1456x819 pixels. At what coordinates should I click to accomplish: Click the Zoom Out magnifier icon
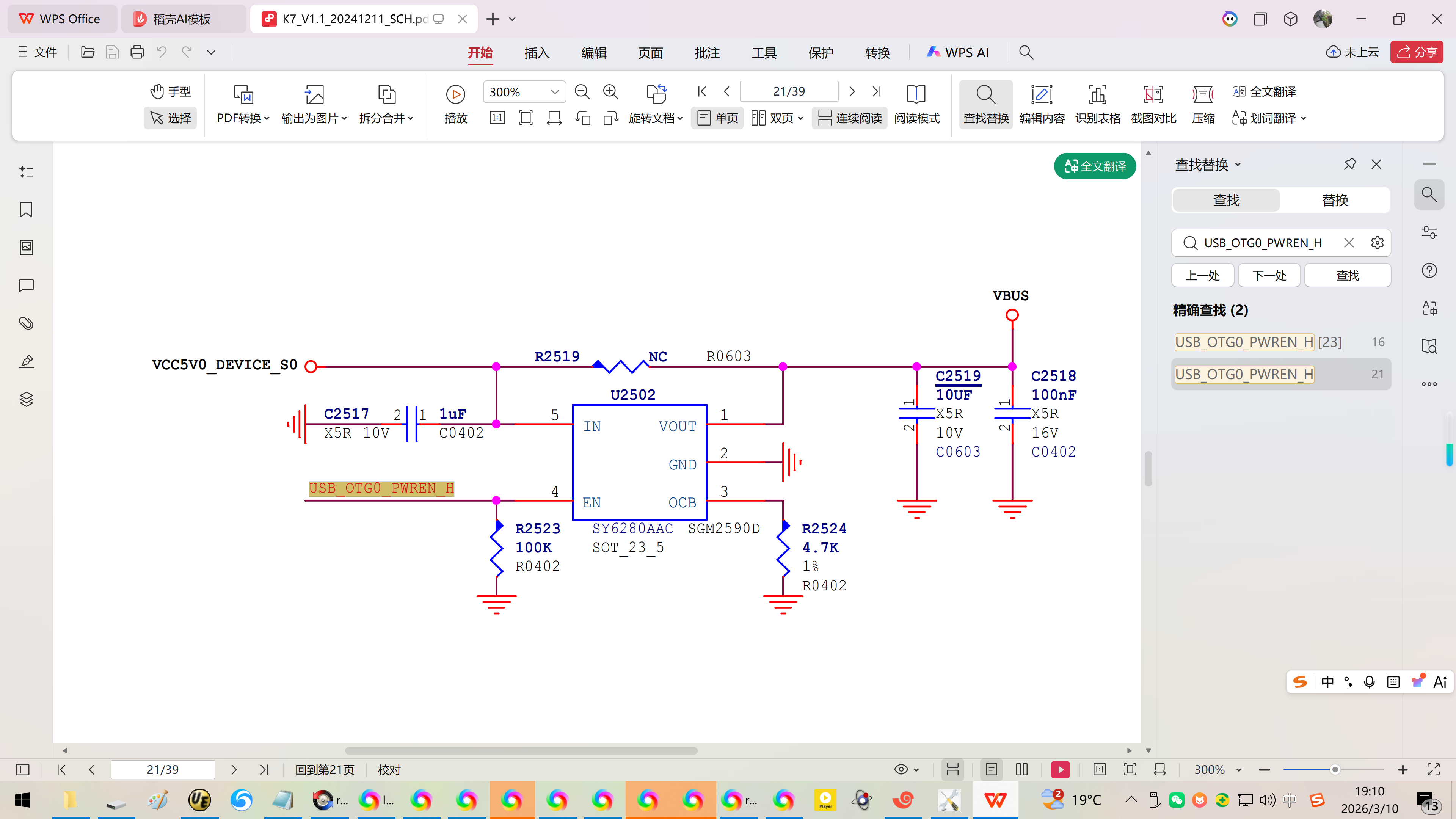pyautogui.click(x=582, y=91)
